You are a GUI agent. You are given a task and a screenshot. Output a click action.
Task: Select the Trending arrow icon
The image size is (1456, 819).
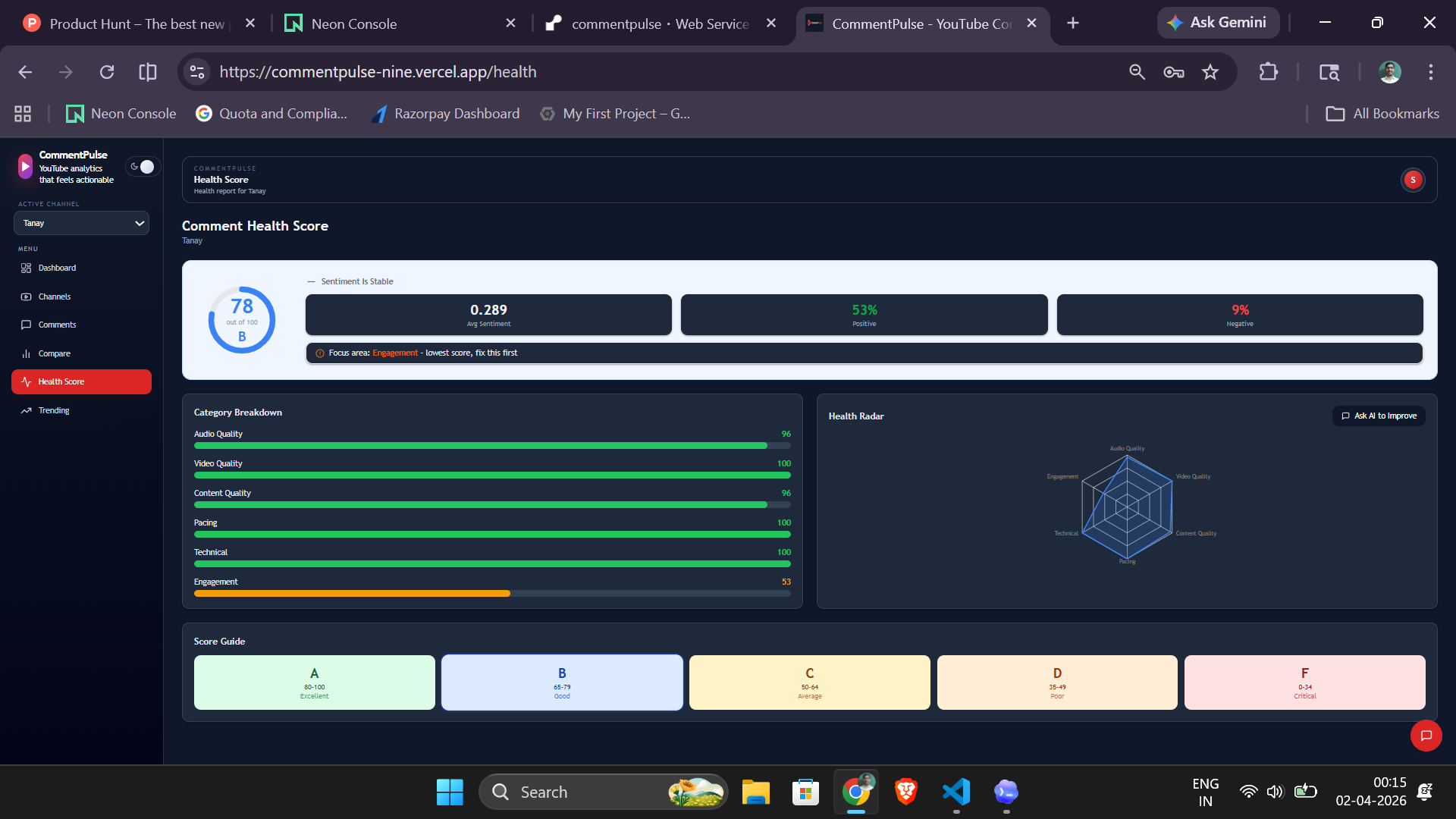tap(26, 410)
